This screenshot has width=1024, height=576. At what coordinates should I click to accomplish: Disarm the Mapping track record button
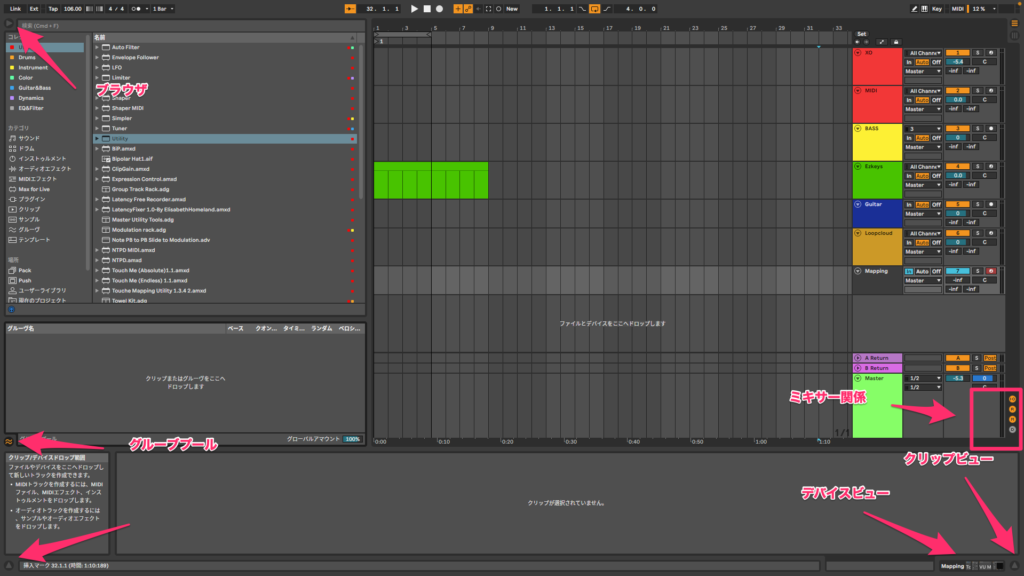point(990,271)
